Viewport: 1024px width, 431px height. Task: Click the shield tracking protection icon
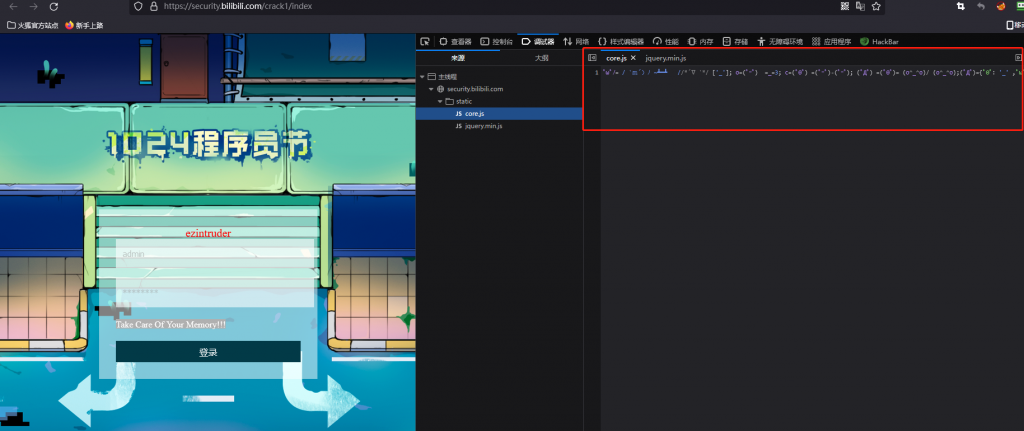click(138, 6)
